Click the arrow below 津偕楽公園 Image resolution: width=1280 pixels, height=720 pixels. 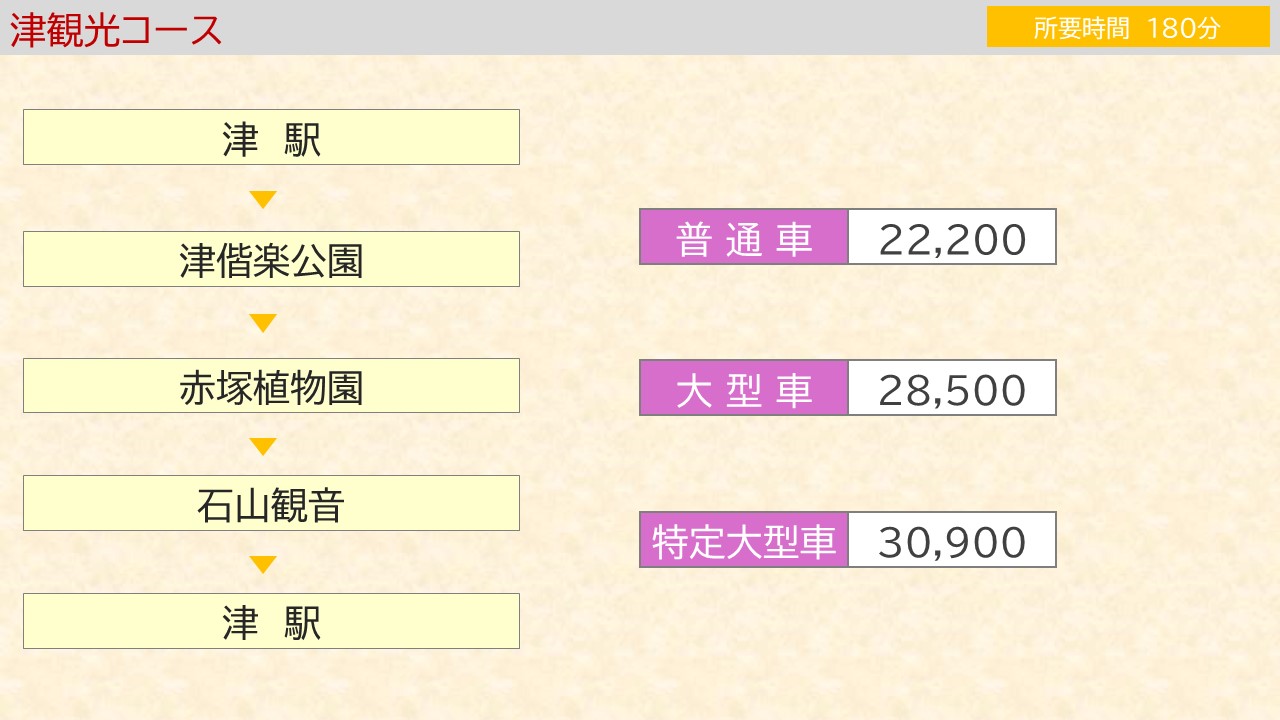263,323
